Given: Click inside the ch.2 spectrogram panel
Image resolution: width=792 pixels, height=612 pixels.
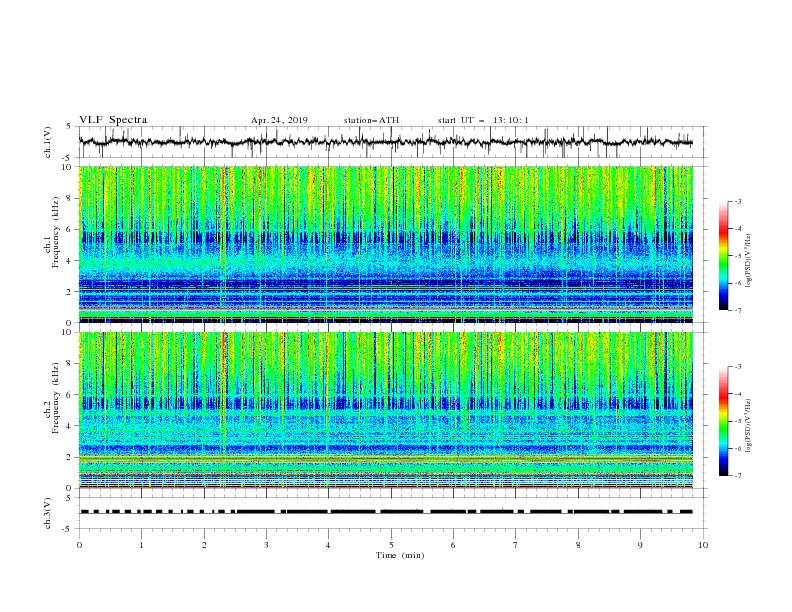Looking at the screenshot, I should coord(385,410).
